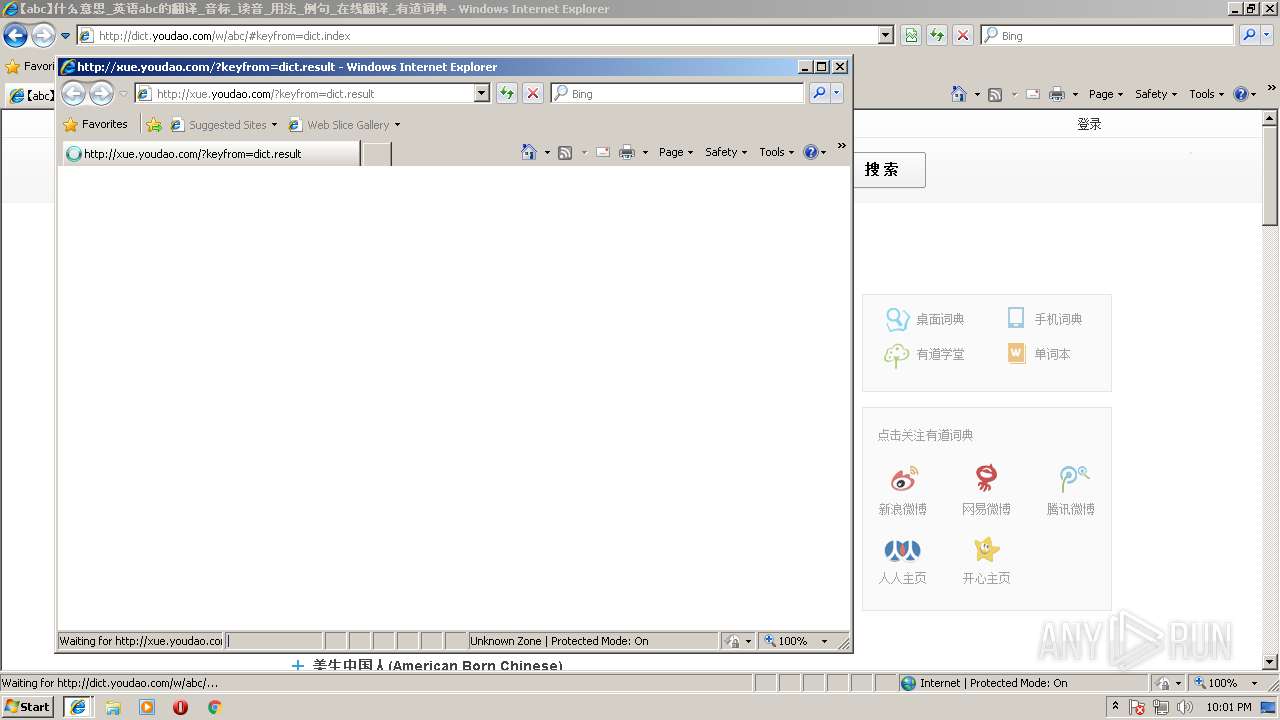This screenshot has width=1280, height=720.
Task: Expand 美生中国人 entry plus icon
Action: point(297,665)
